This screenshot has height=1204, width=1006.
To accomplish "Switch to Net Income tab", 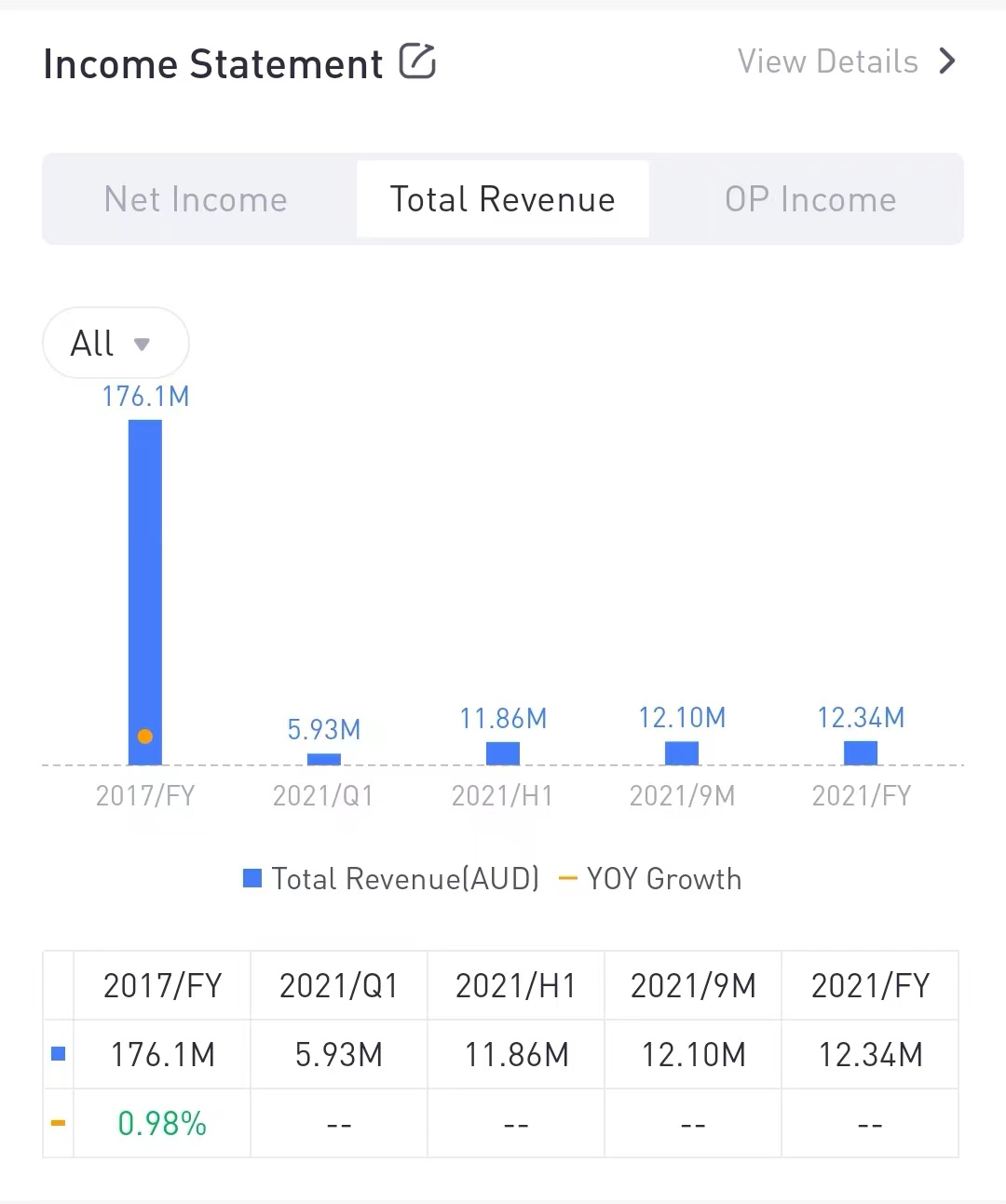I will (196, 199).
